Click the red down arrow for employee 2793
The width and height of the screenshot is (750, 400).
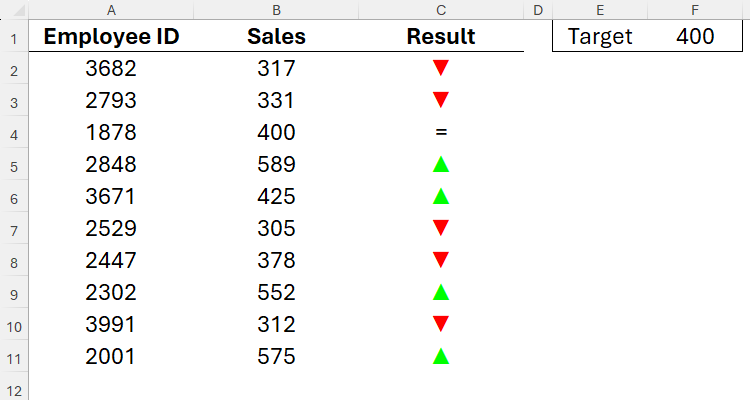pyautogui.click(x=441, y=100)
